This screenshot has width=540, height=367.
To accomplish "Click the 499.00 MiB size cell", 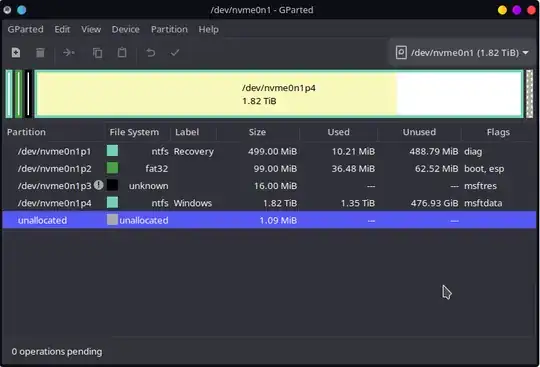I will pyautogui.click(x=272, y=151).
